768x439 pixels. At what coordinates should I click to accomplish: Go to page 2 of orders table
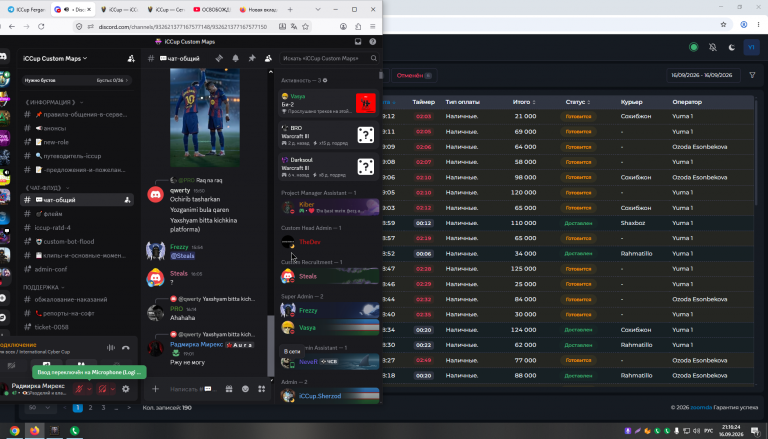click(90, 408)
